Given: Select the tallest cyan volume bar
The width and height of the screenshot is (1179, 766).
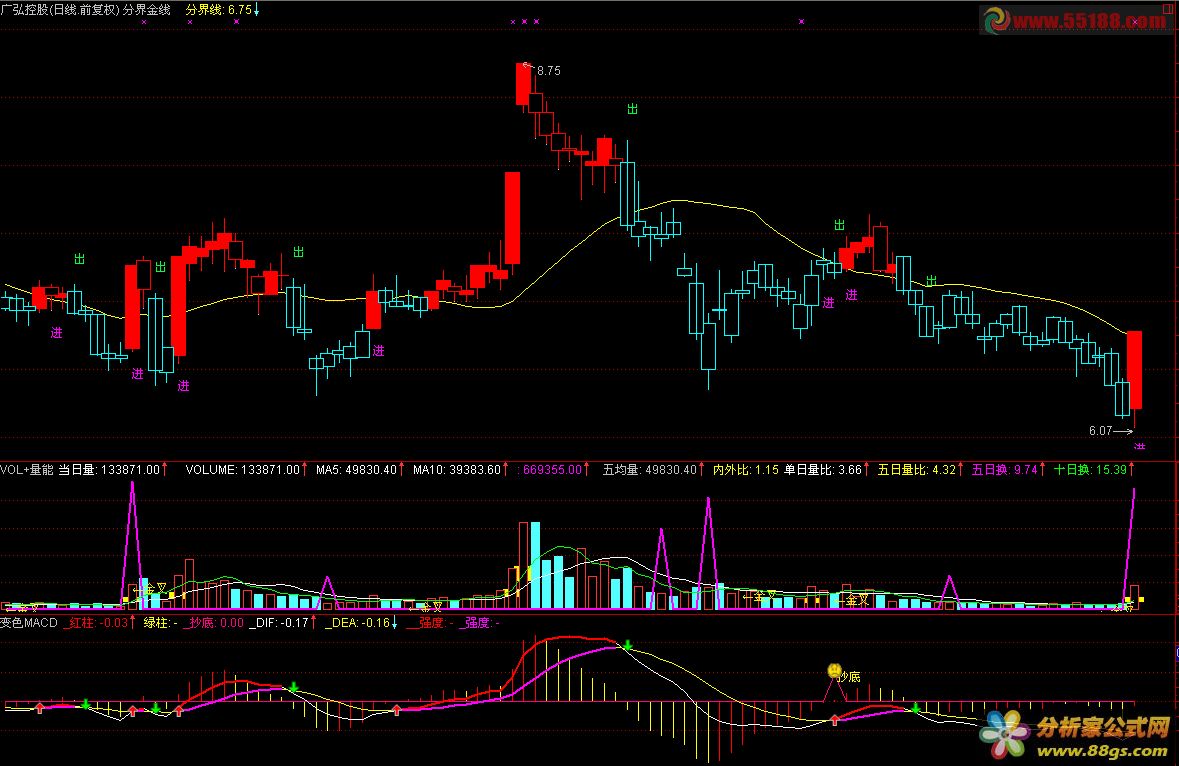Looking at the screenshot, I should pyautogui.click(x=535, y=565).
